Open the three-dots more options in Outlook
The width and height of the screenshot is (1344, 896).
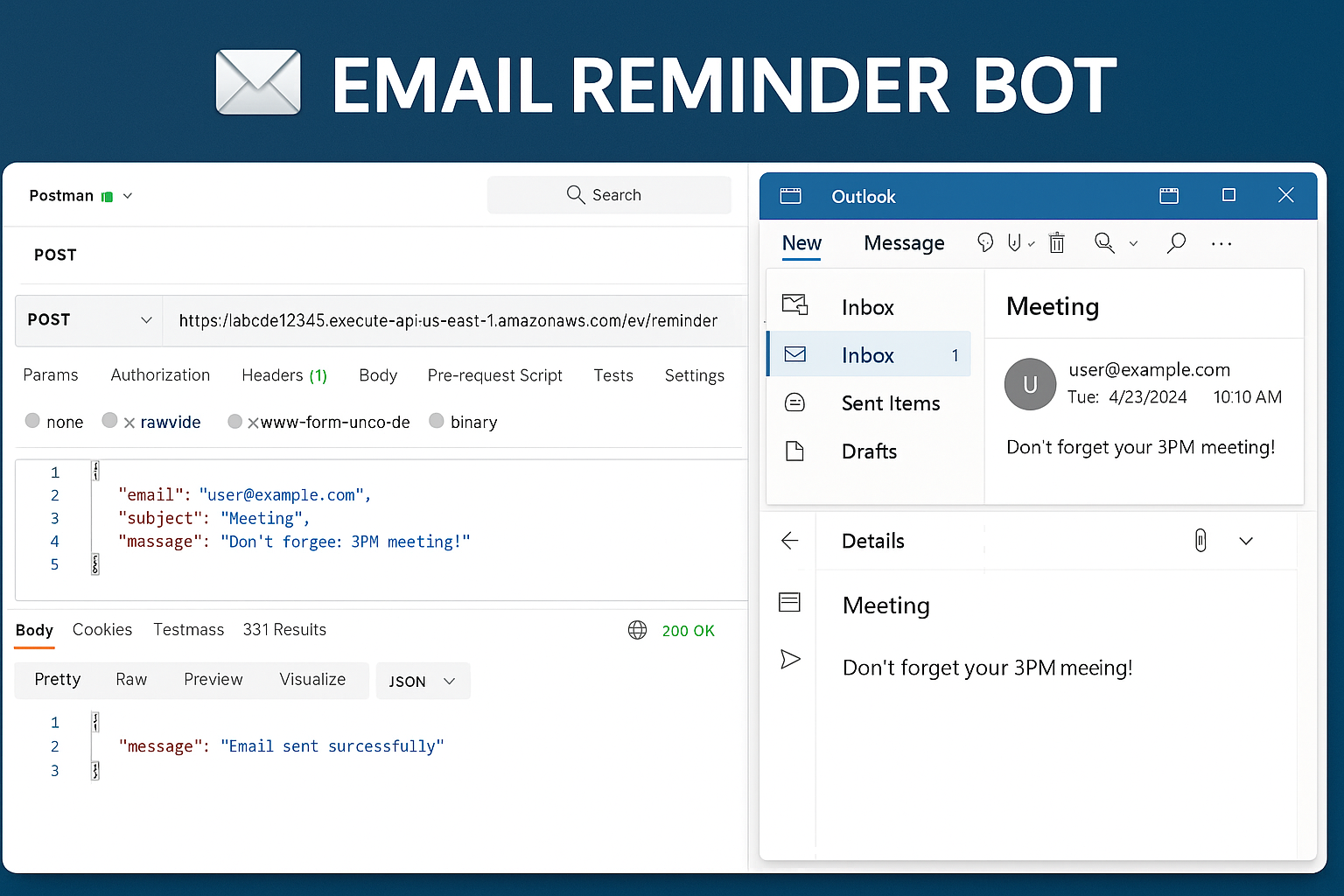tap(1221, 244)
